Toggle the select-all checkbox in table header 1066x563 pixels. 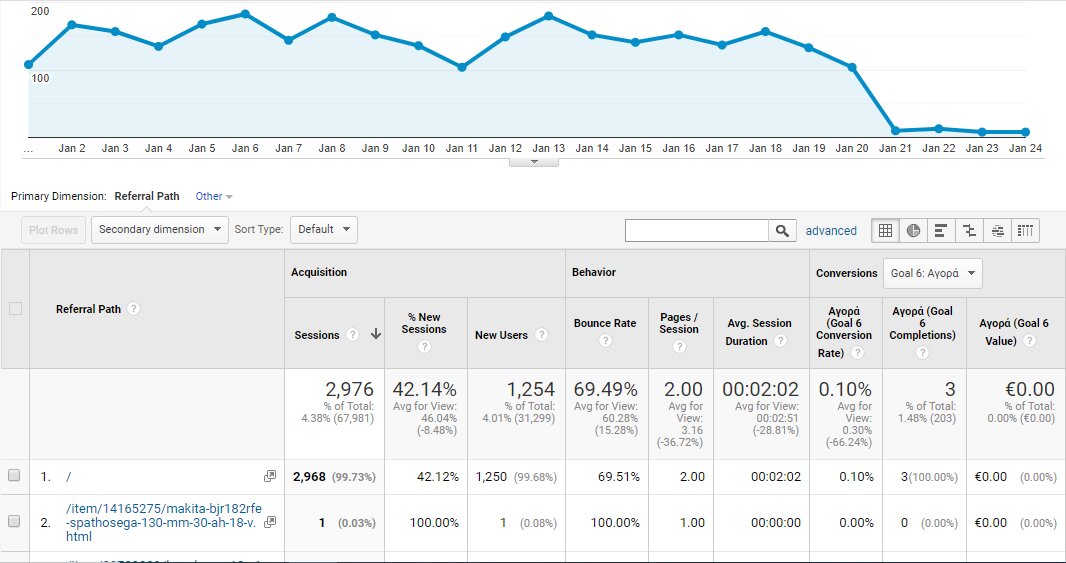15,309
